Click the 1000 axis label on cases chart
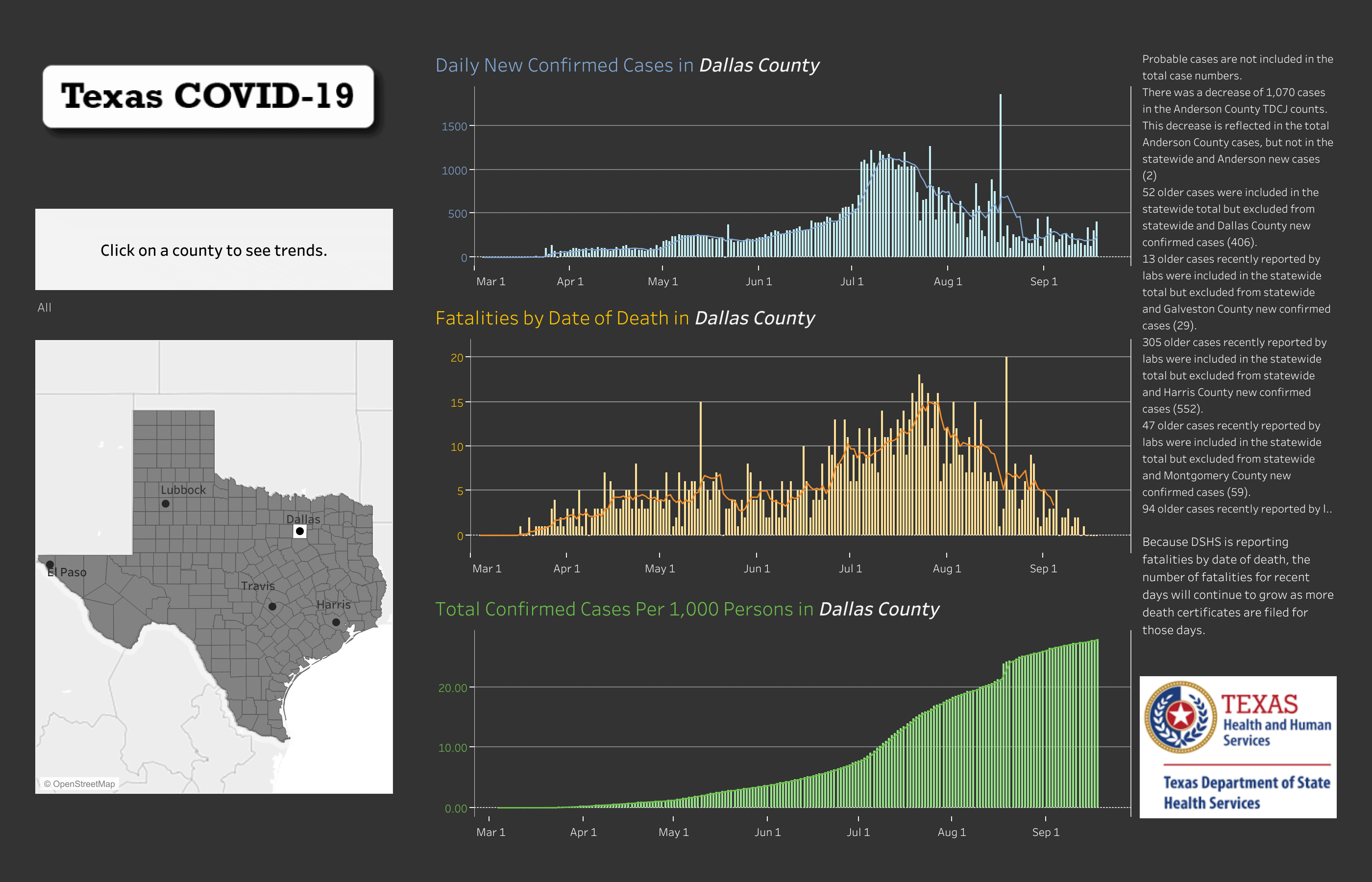1372x882 pixels. [454, 171]
